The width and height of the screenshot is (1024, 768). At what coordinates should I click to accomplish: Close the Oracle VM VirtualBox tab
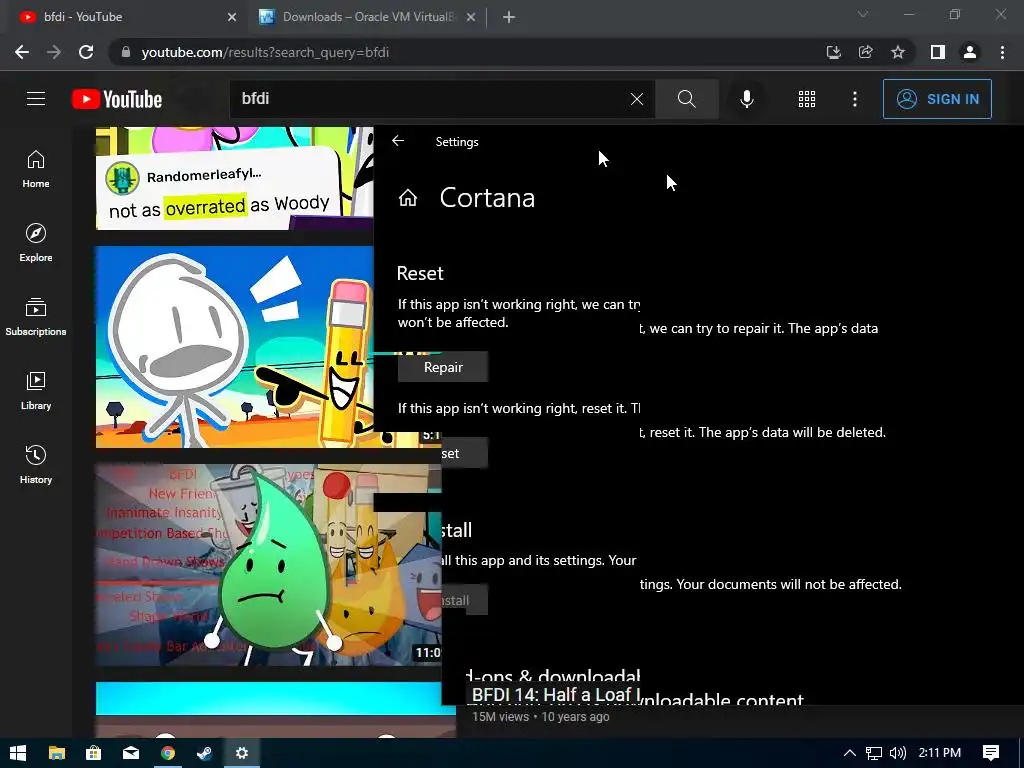471,17
